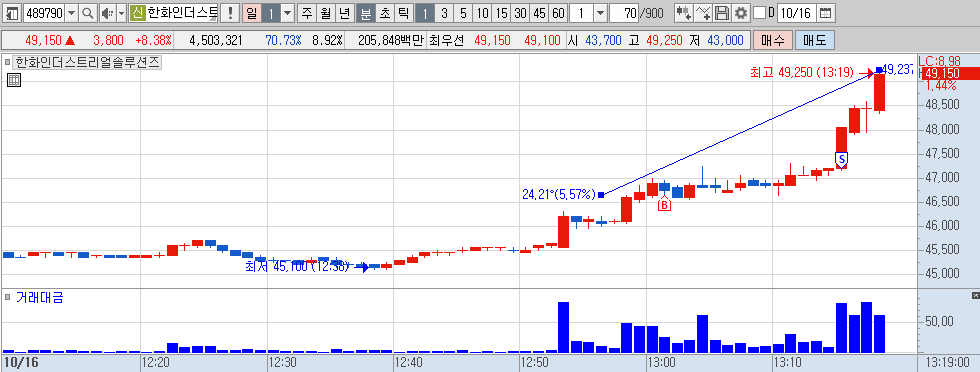Click the +8.38% change rate
Viewport: 980px width, 372px height.
pyautogui.click(x=152, y=41)
